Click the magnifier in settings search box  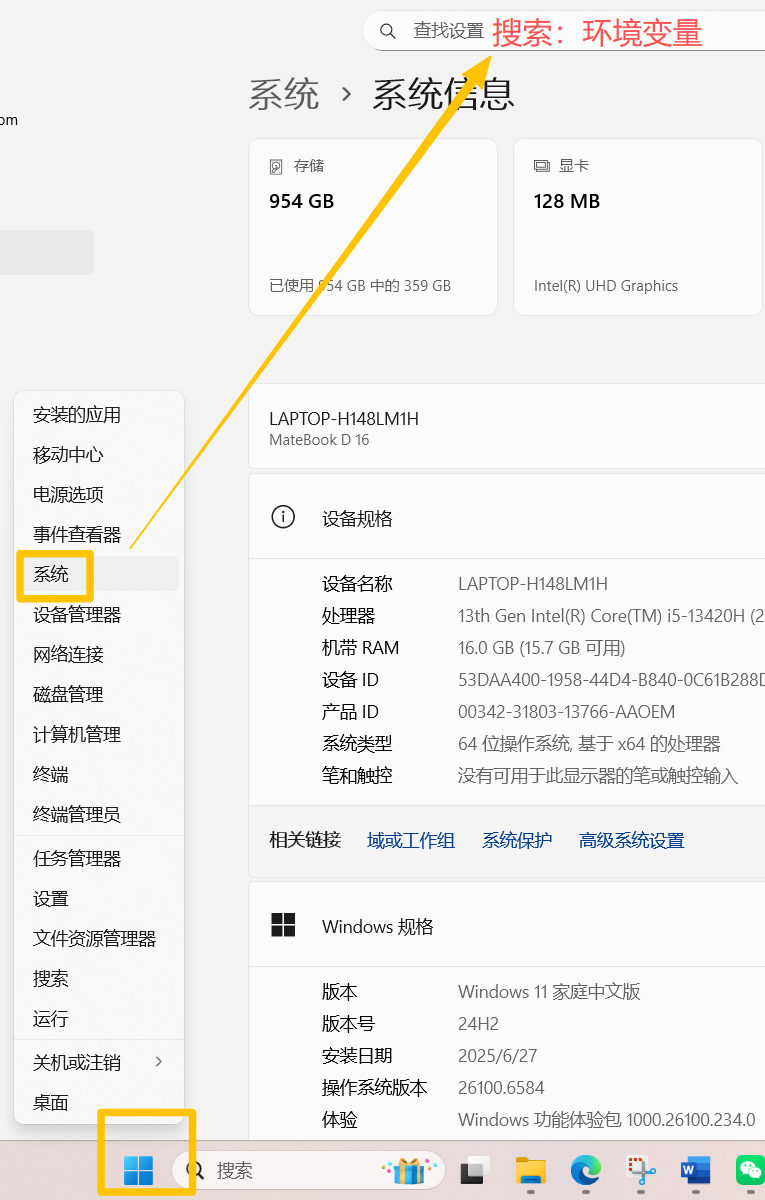(387, 32)
